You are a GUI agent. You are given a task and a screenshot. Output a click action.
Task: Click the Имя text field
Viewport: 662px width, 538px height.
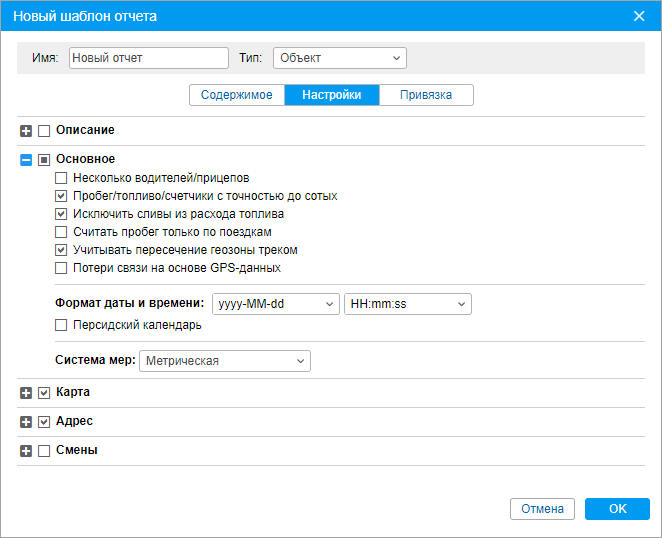149,58
